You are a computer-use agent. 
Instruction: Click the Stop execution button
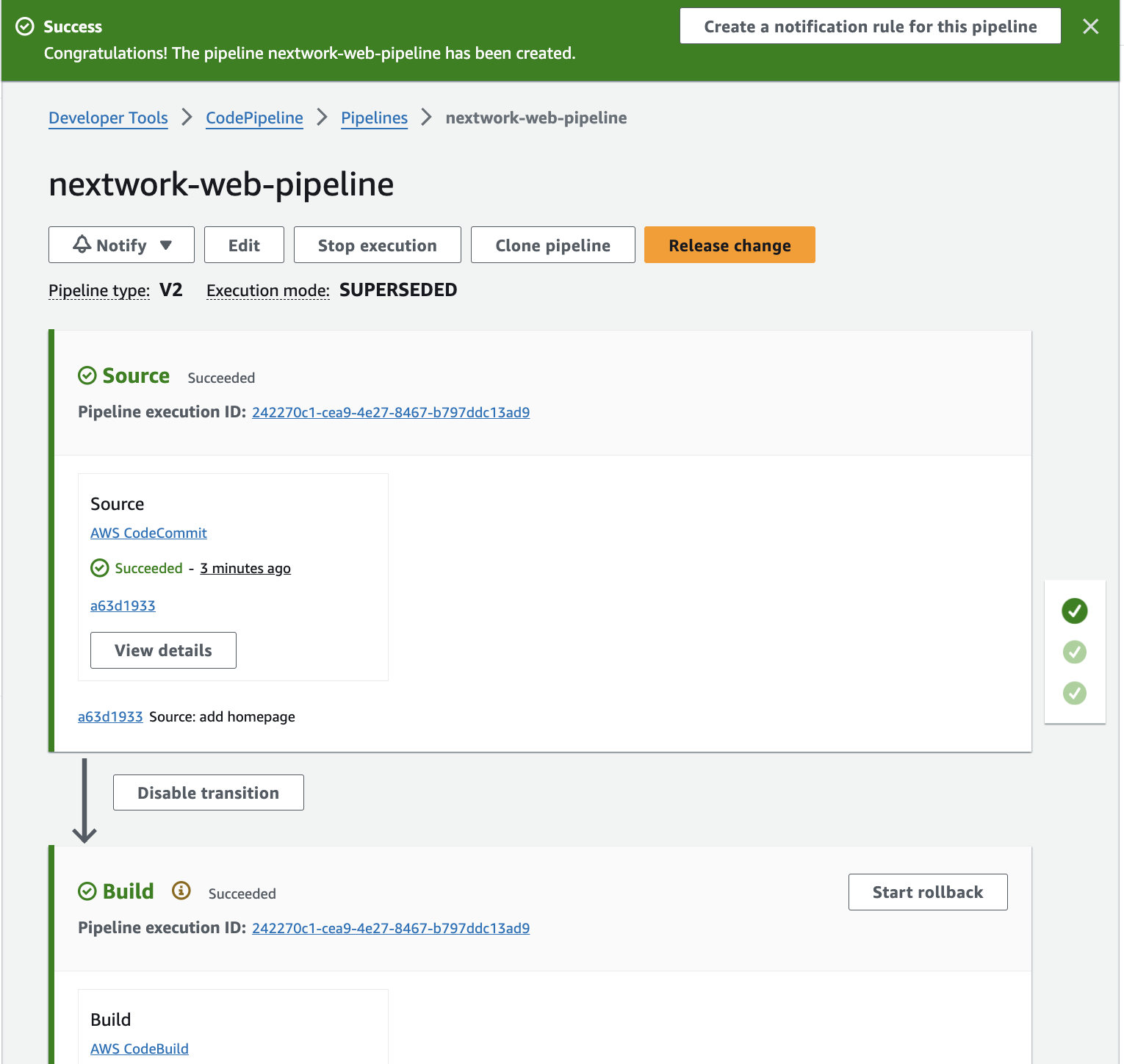[x=377, y=245]
